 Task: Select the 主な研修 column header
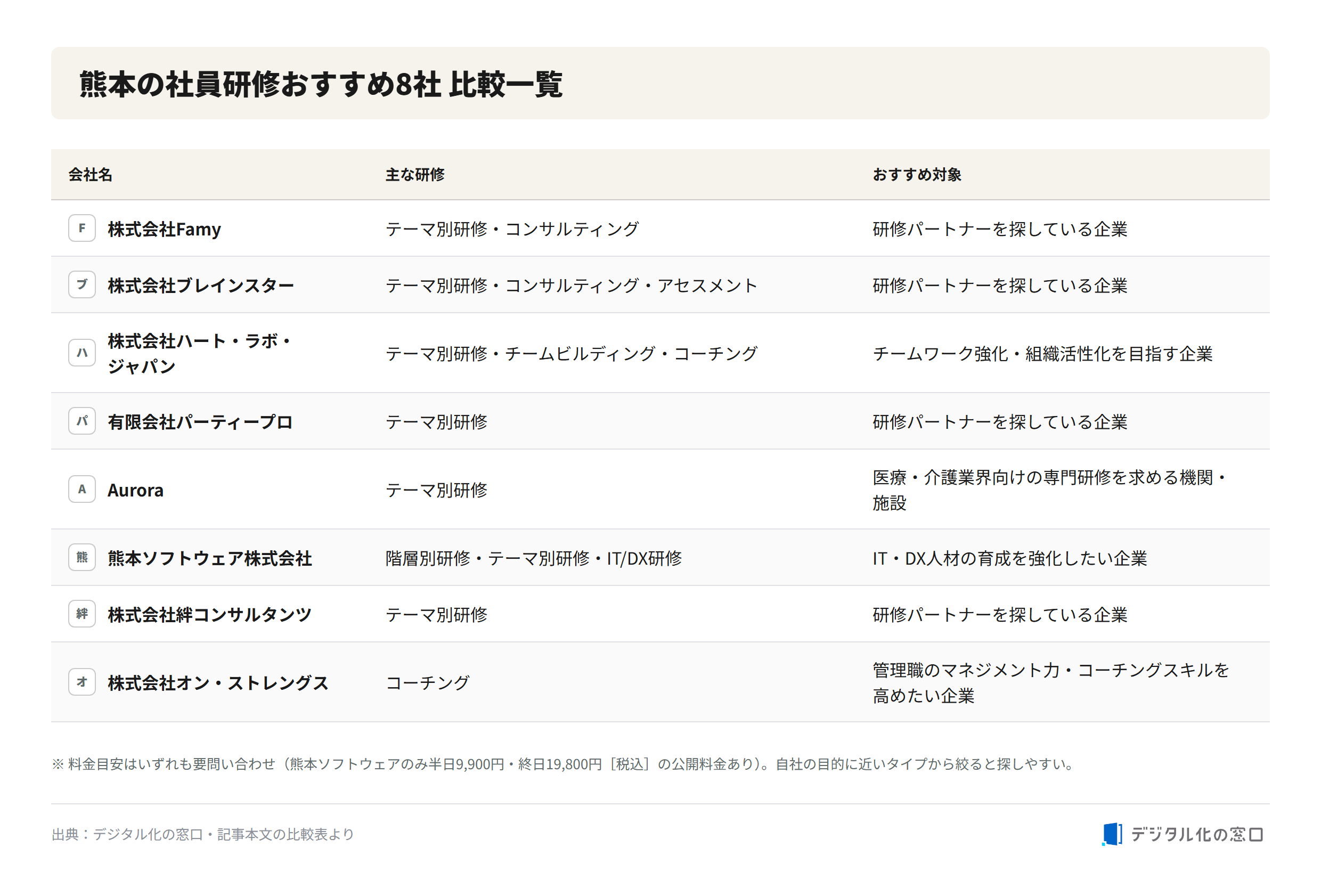coord(415,175)
